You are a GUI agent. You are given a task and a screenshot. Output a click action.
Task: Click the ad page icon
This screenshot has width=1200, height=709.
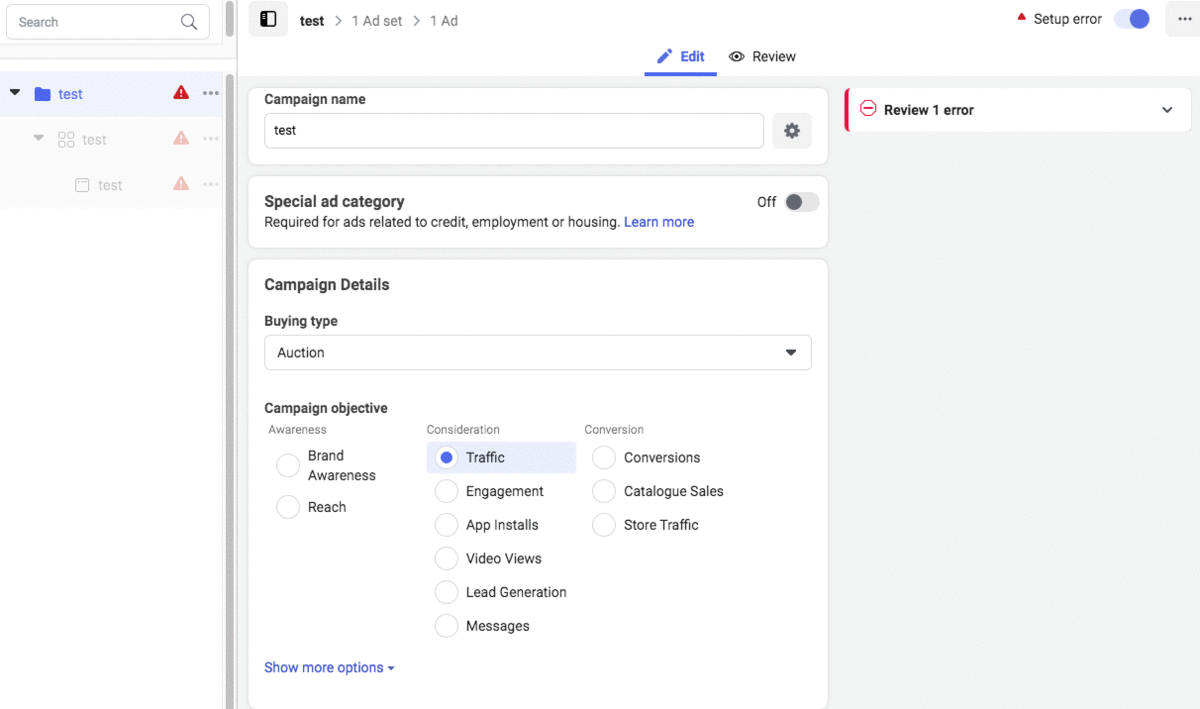pos(83,185)
